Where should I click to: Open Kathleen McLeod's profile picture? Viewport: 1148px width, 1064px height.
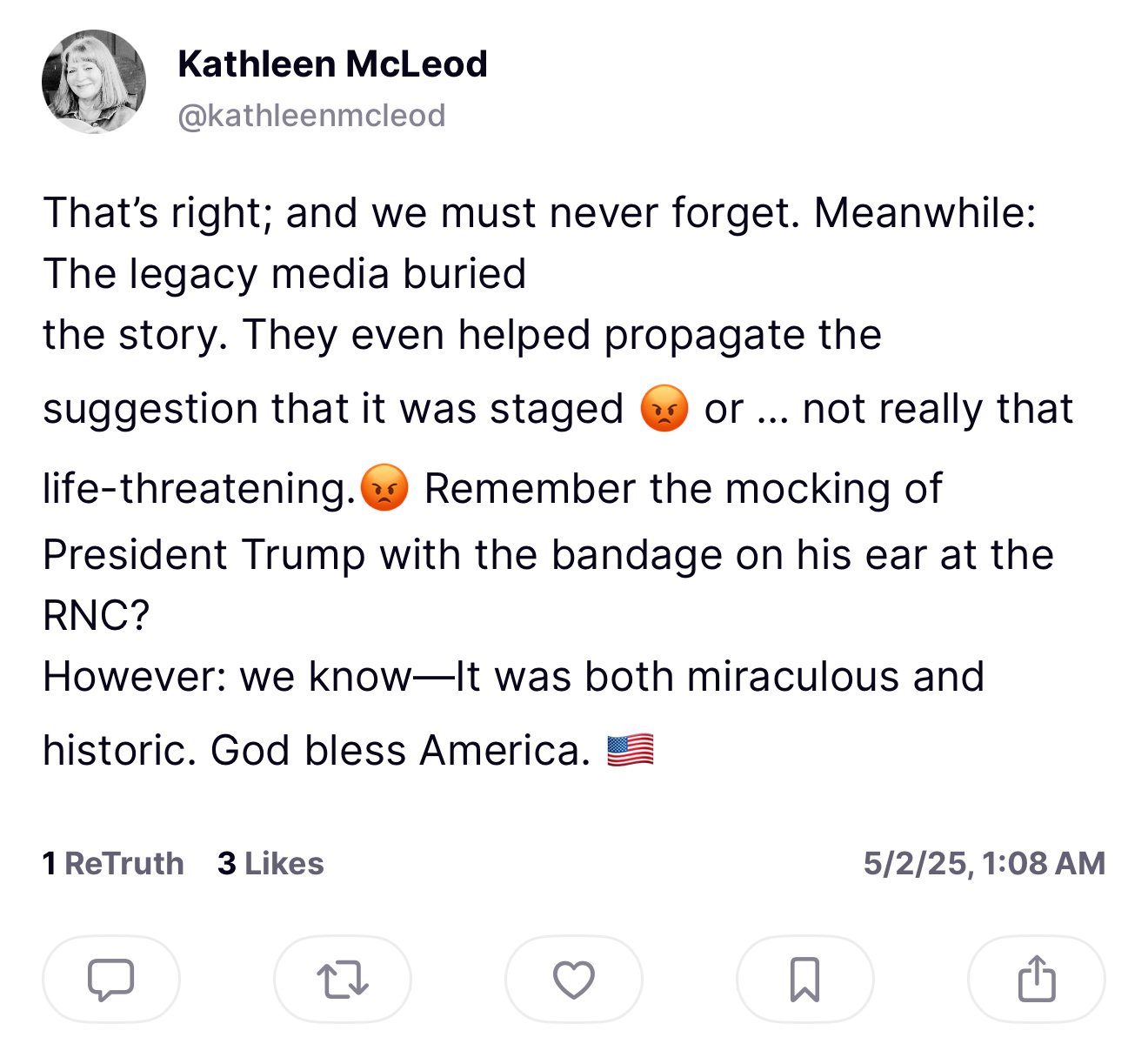coord(94,82)
